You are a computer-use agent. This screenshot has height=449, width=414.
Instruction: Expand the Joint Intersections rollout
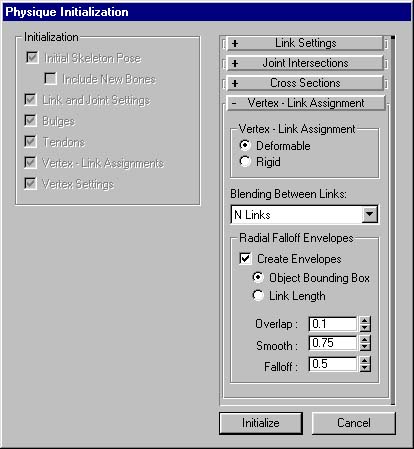pos(305,63)
